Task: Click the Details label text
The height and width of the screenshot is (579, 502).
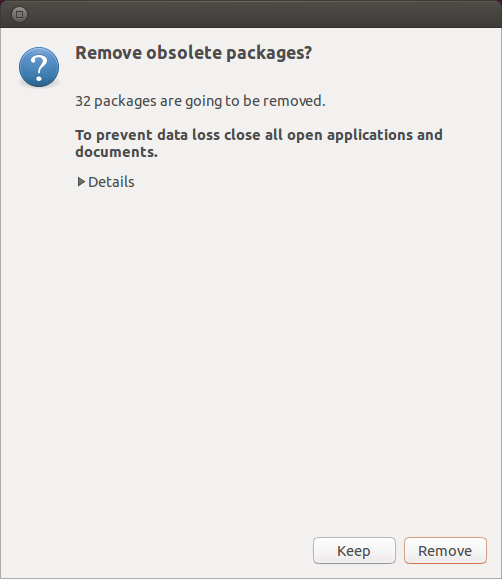Action: click(111, 182)
